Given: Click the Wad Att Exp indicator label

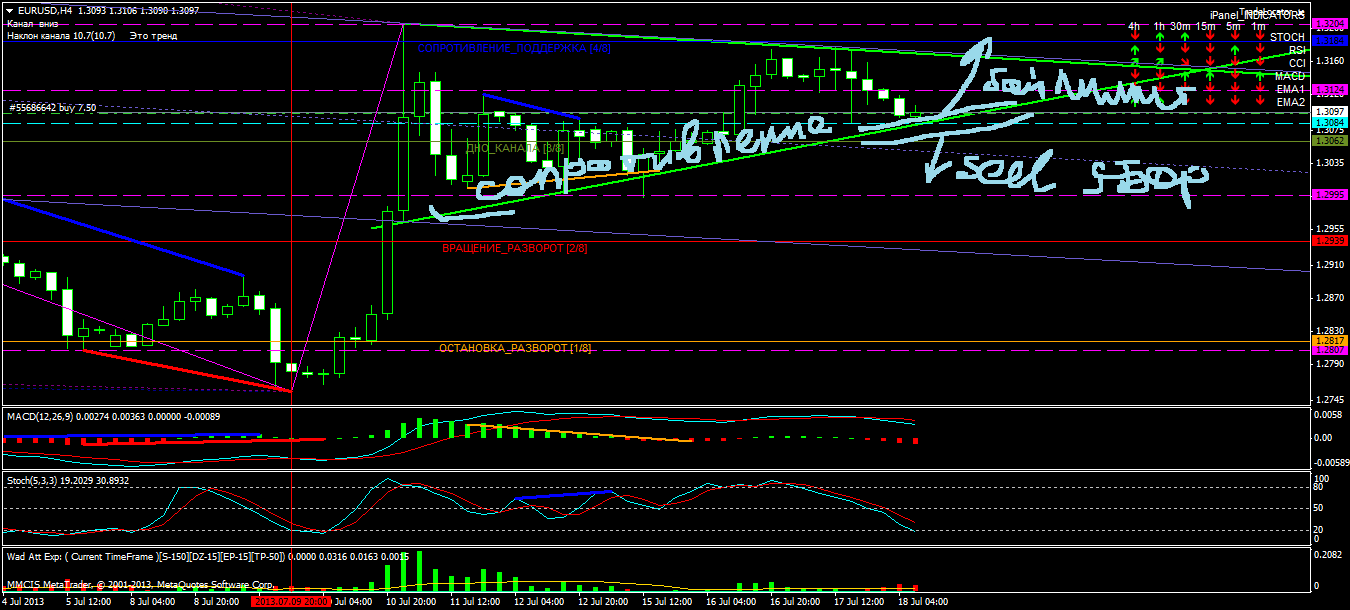Looking at the screenshot, I should tap(206, 555).
